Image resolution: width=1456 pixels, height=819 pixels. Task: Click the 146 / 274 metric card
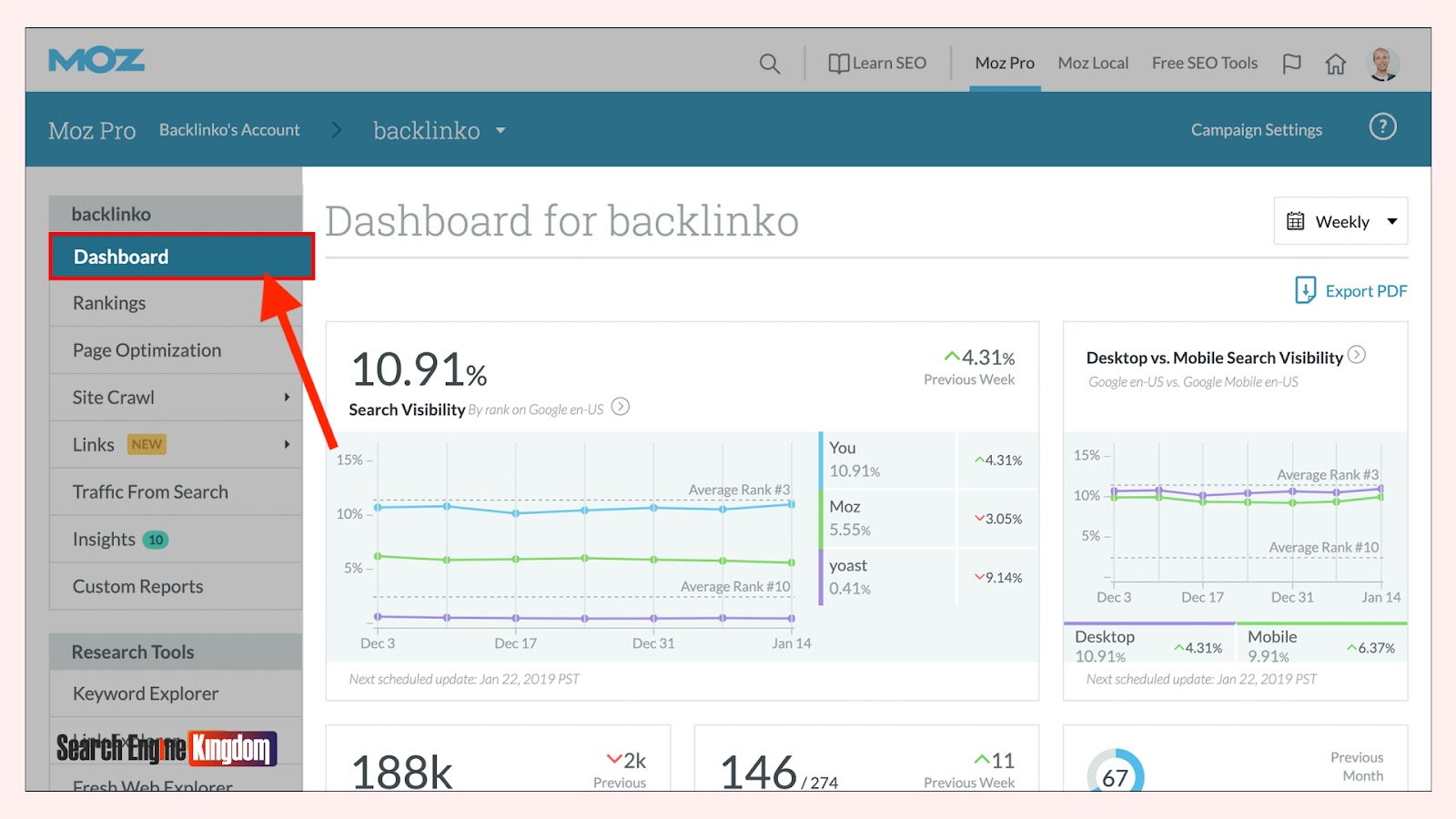point(866,758)
